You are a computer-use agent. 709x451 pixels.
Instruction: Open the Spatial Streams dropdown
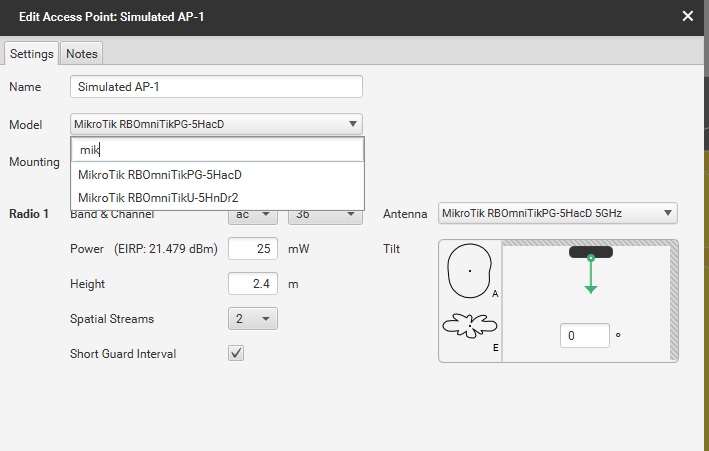[253, 318]
